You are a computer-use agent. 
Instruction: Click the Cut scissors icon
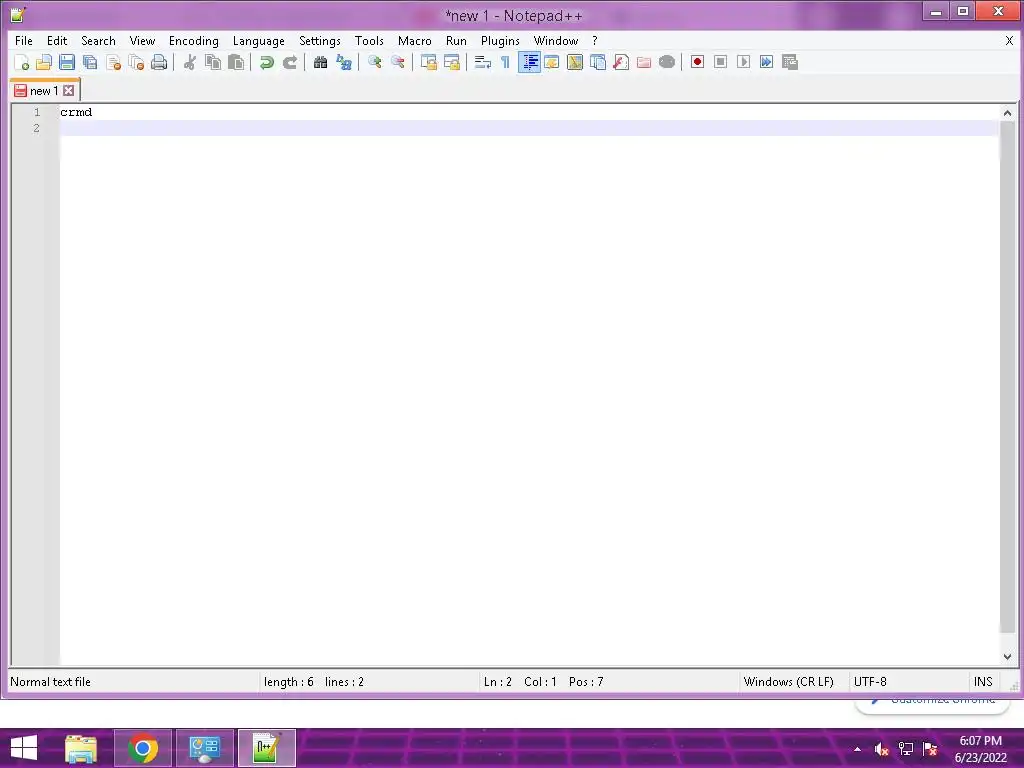pos(190,62)
